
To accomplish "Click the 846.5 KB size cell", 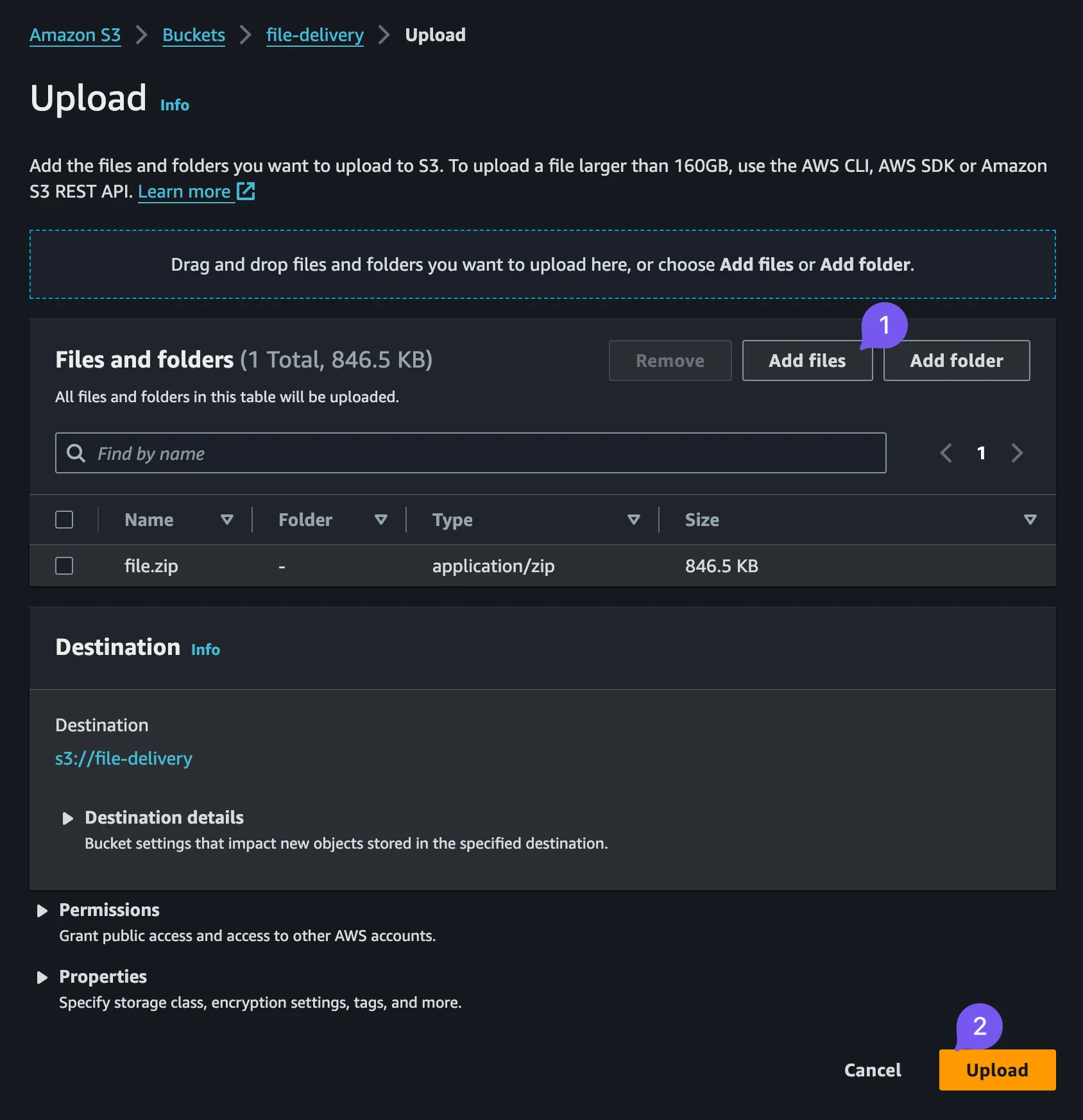I will (721, 566).
